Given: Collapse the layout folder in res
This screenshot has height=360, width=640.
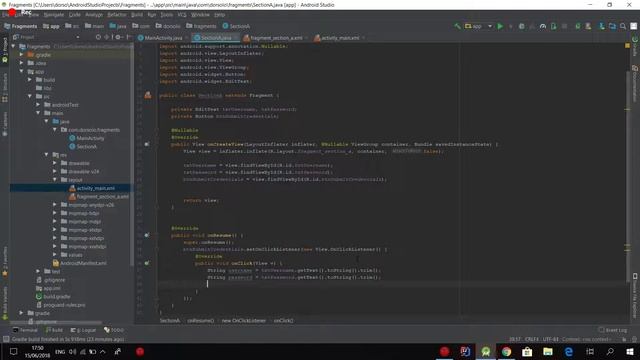Looking at the screenshot, I should pos(54,180).
